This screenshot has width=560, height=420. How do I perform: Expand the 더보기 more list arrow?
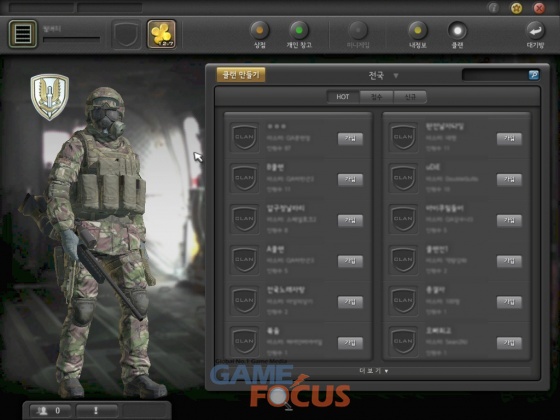[x=386, y=371]
